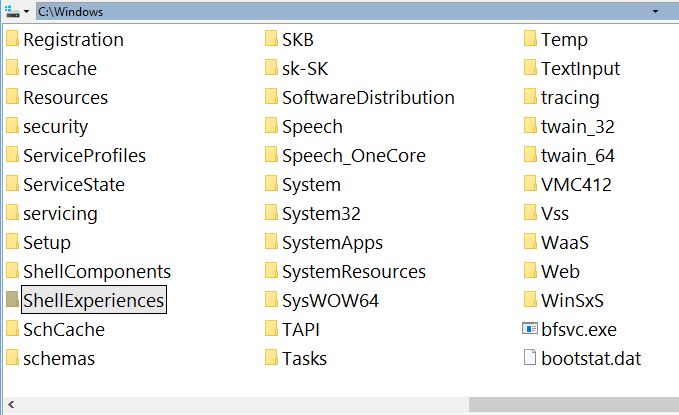Select the Registration folder icon

pyautogui.click(x=12, y=39)
